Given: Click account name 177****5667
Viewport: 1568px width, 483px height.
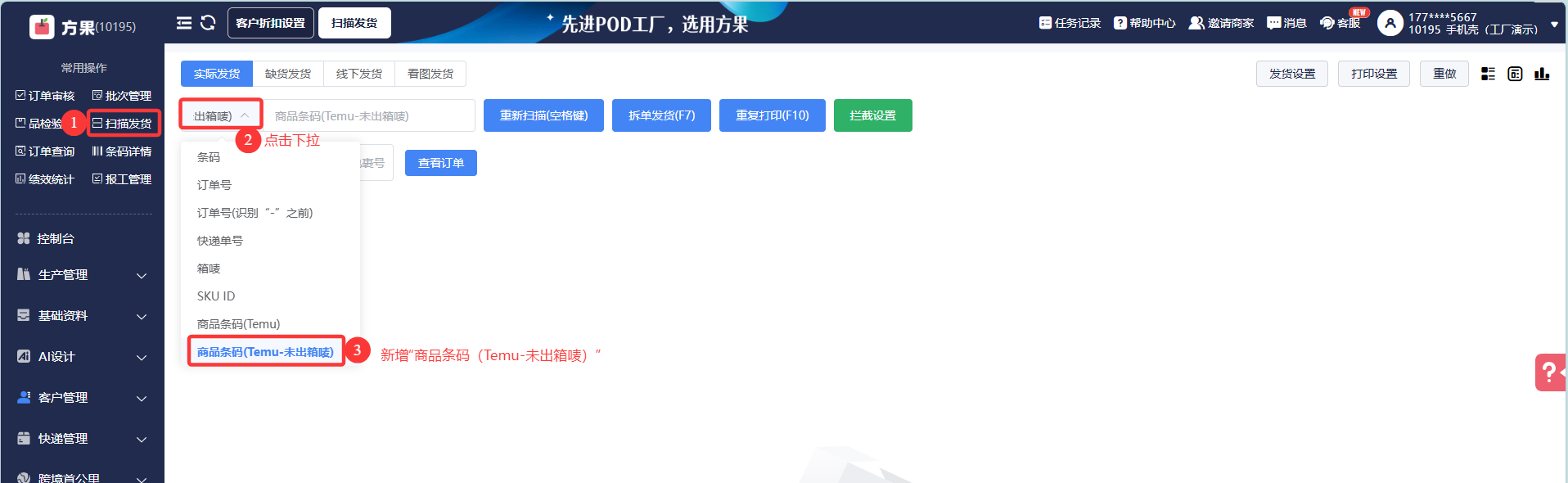Looking at the screenshot, I should tap(1442, 16).
